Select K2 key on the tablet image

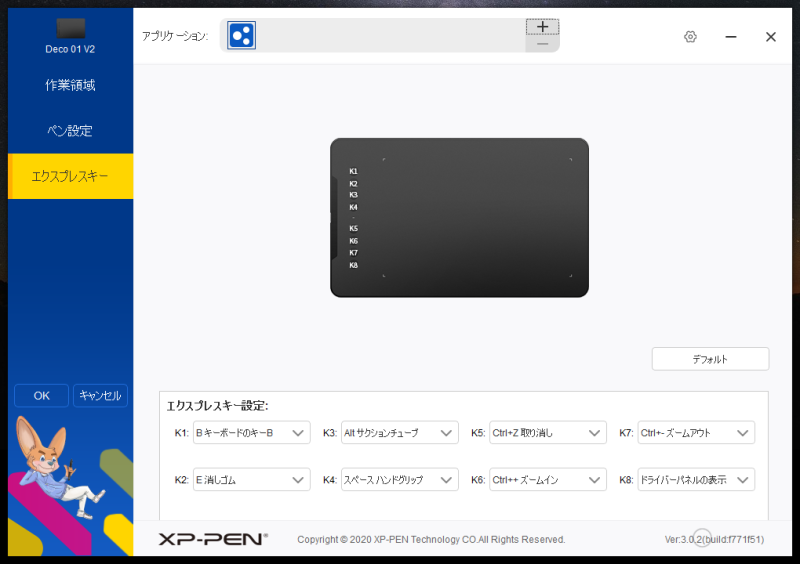tap(354, 184)
